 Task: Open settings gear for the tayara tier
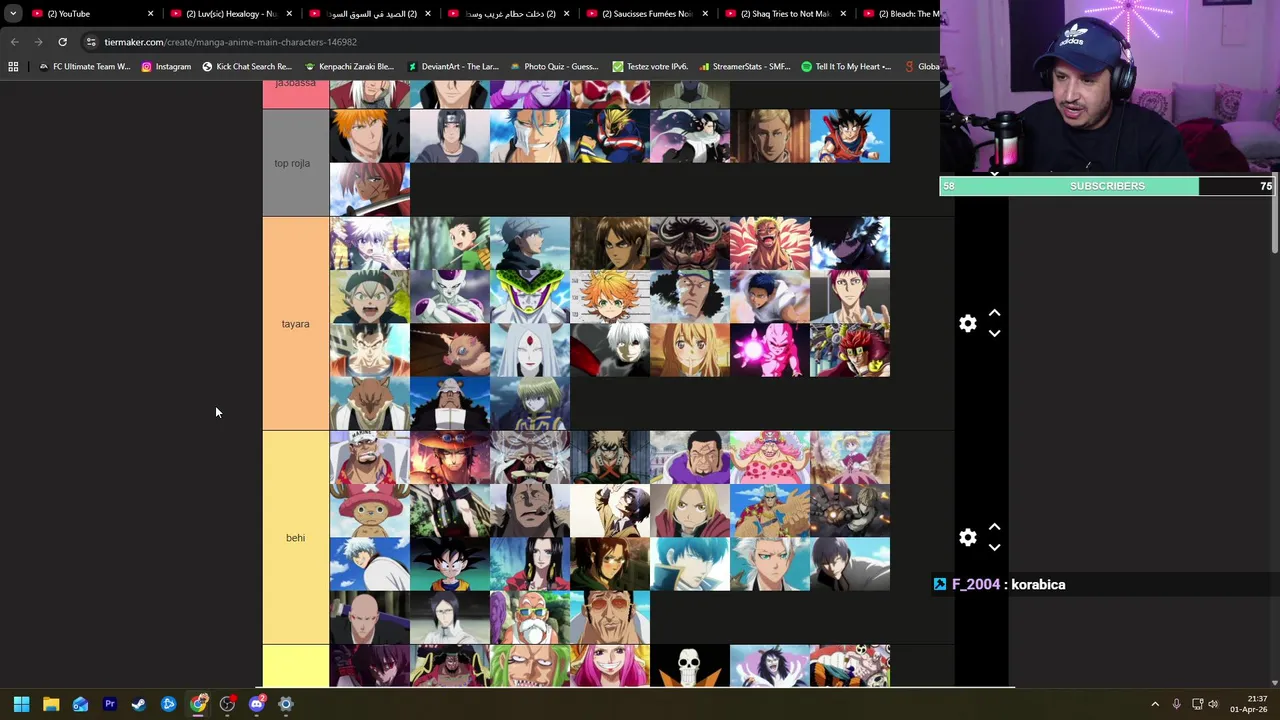(x=967, y=324)
